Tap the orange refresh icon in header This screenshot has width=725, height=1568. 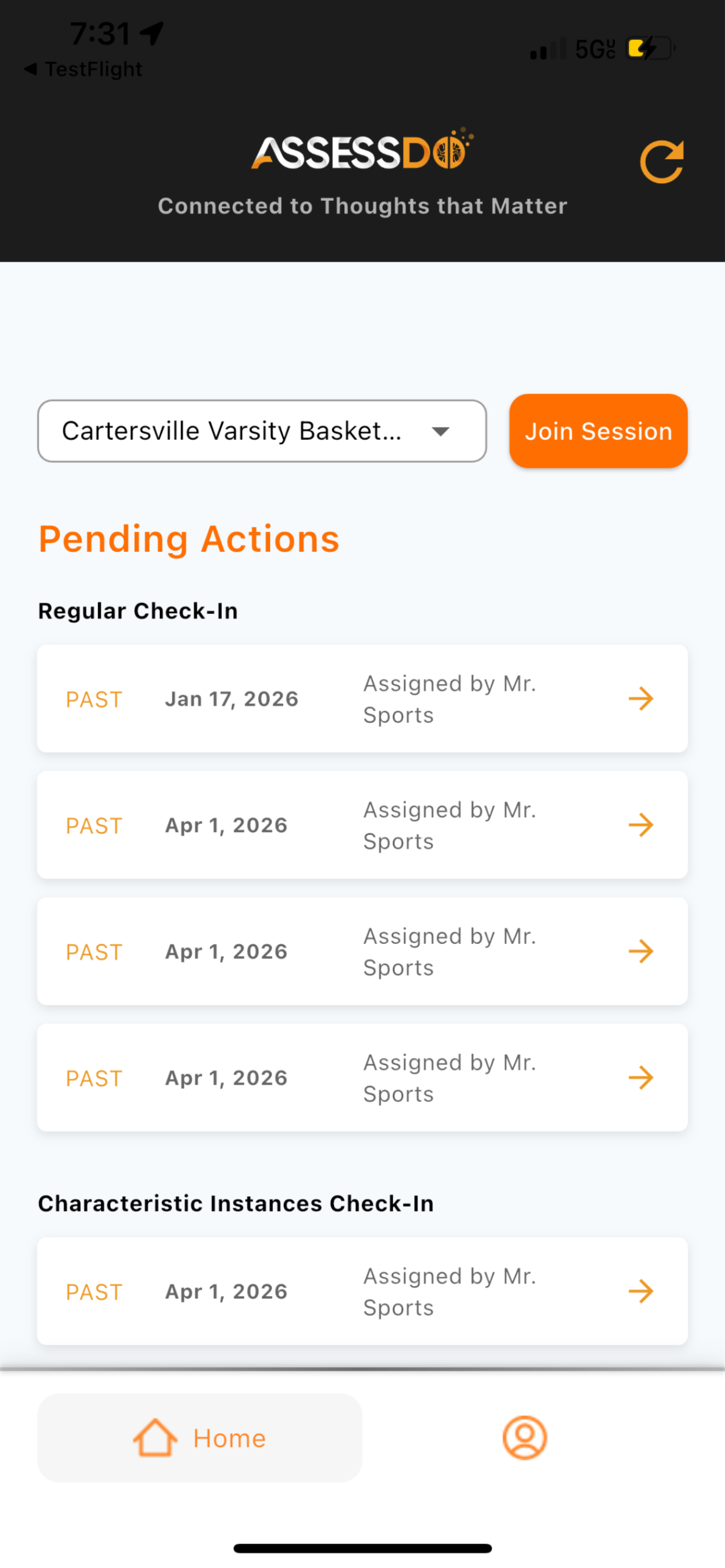tap(661, 162)
